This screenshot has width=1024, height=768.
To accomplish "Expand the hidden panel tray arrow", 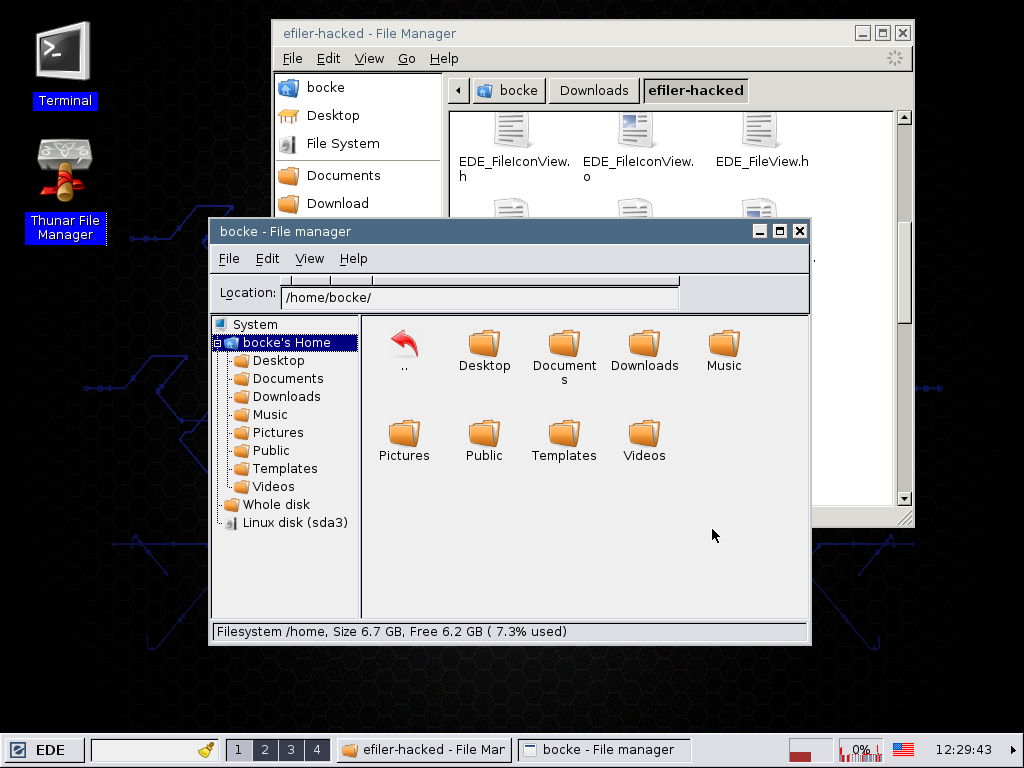I will point(1013,750).
